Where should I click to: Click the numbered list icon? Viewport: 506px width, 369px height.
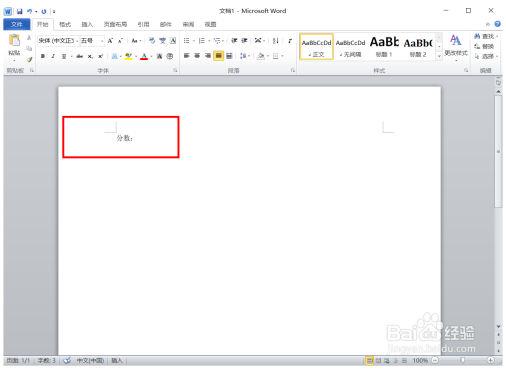(201, 41)
